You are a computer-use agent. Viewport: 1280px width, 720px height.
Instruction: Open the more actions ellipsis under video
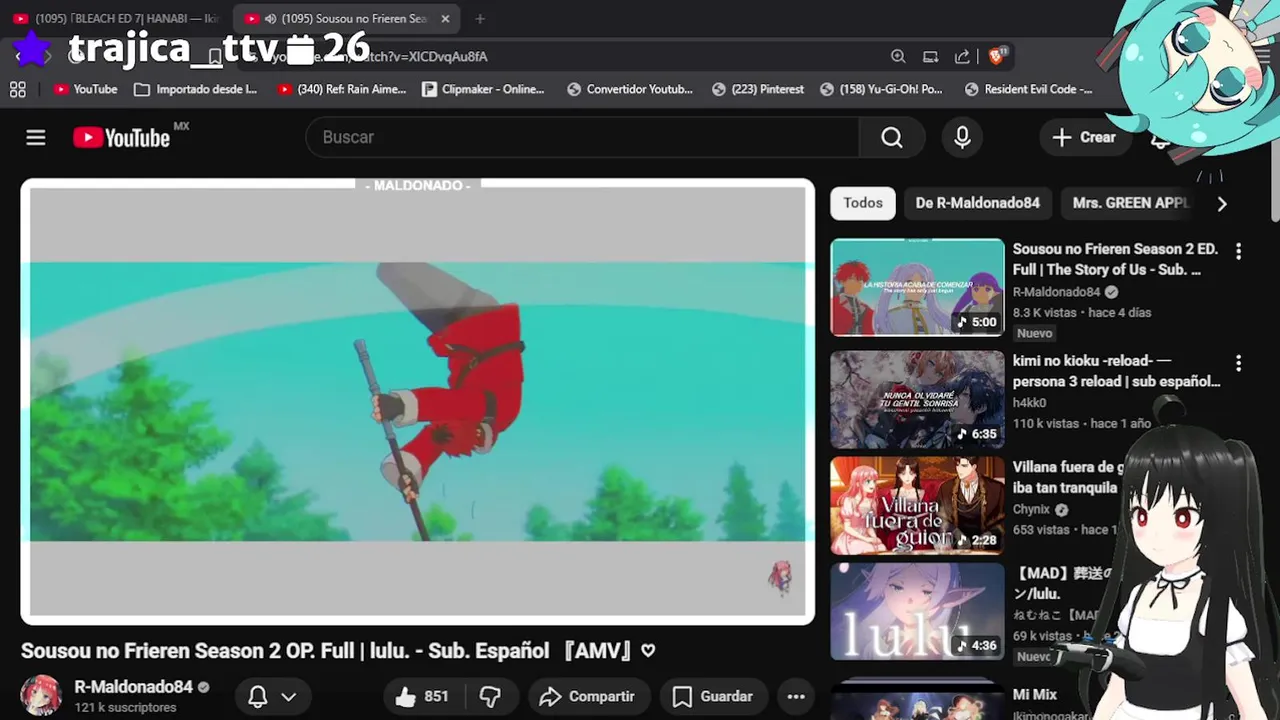(x=796, y=696)
